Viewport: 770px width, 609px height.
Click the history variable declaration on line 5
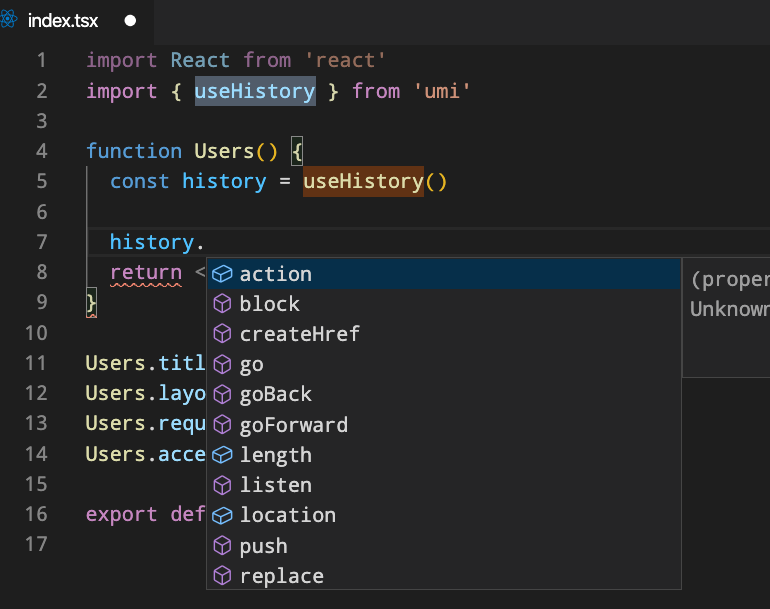pyautogui.click(x=224, y=181)
